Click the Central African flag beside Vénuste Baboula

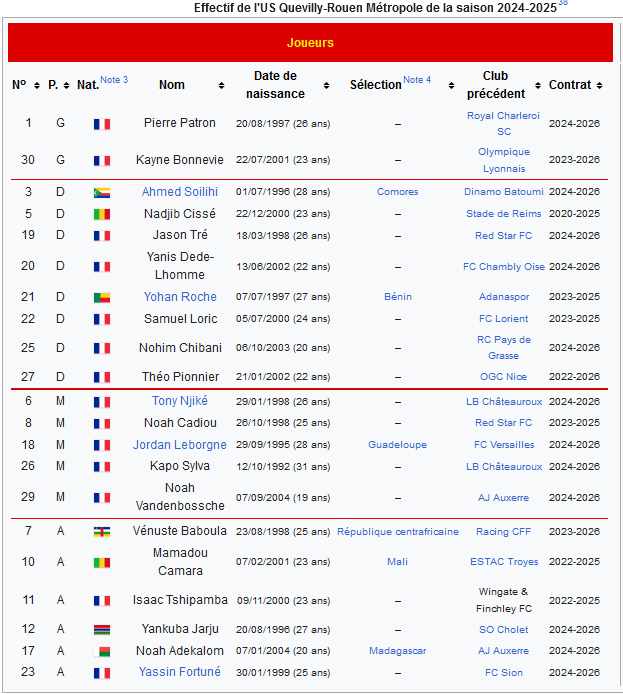102,532
